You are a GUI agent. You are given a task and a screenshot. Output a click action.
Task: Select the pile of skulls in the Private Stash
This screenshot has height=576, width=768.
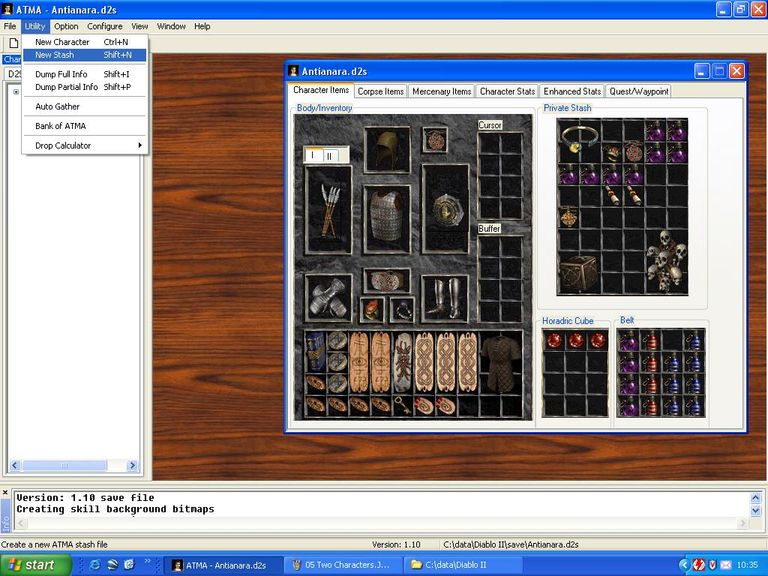[x=666, y=261]
